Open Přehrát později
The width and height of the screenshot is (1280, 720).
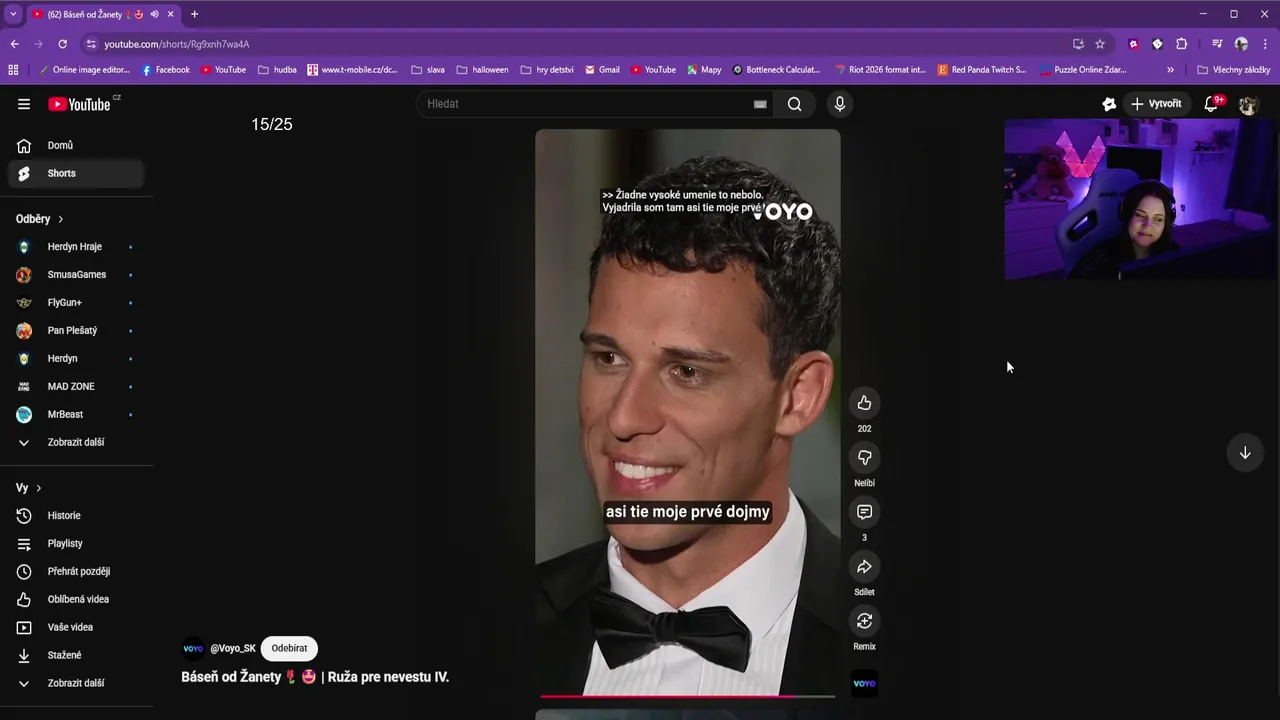click(x=76, y=572)
